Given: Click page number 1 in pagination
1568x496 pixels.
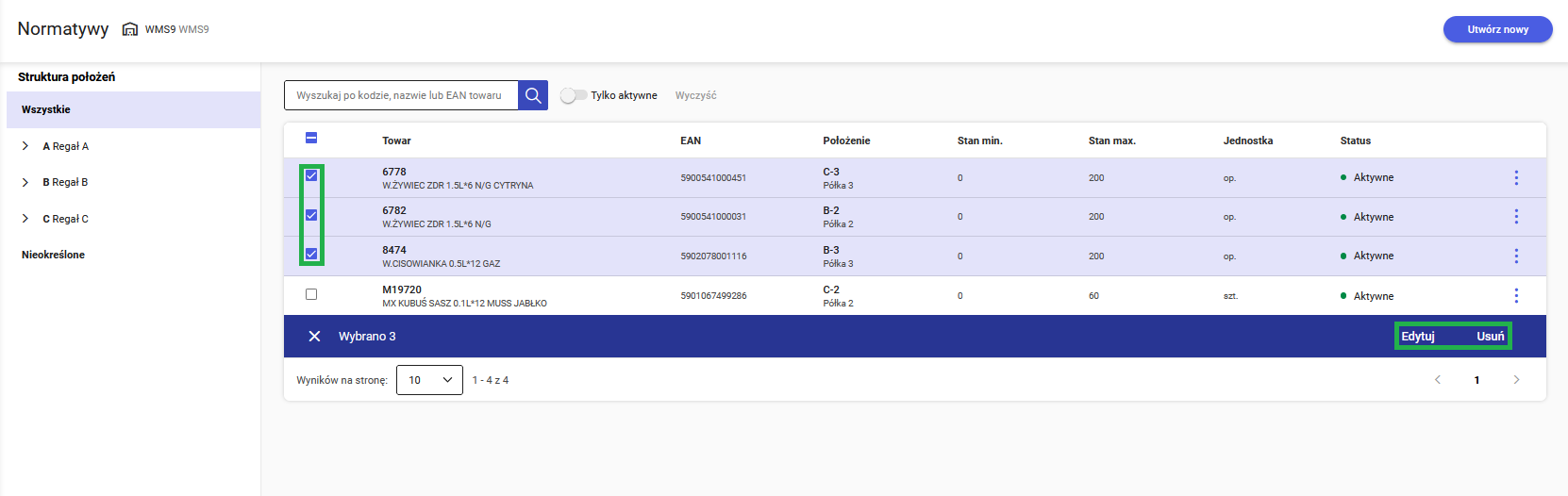Looking at the screenshot, I should (x=1476, y=380).
